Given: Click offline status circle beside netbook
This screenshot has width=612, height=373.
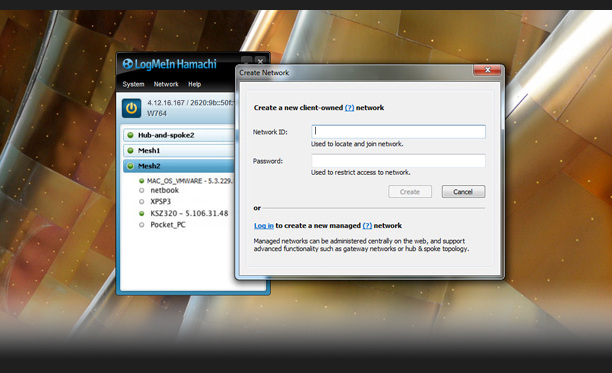Looking at the screenshot, I should pyautogui.click(x=142, y=190).
